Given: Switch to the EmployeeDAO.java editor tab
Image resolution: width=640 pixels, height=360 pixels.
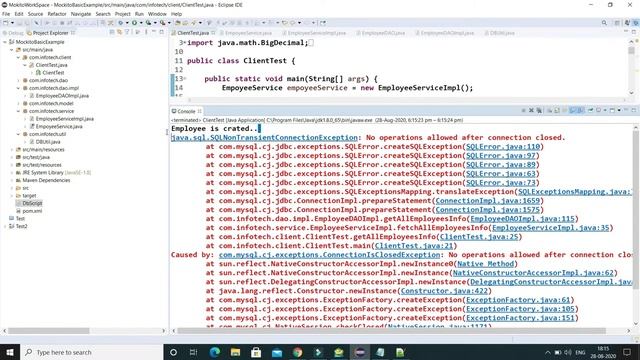Looking at the screenshot, I should coord(383,33).
